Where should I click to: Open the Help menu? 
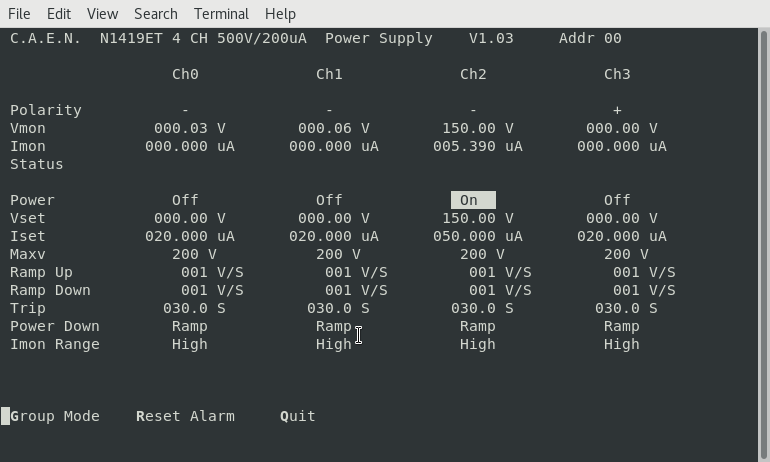click(x=280, y=14)
